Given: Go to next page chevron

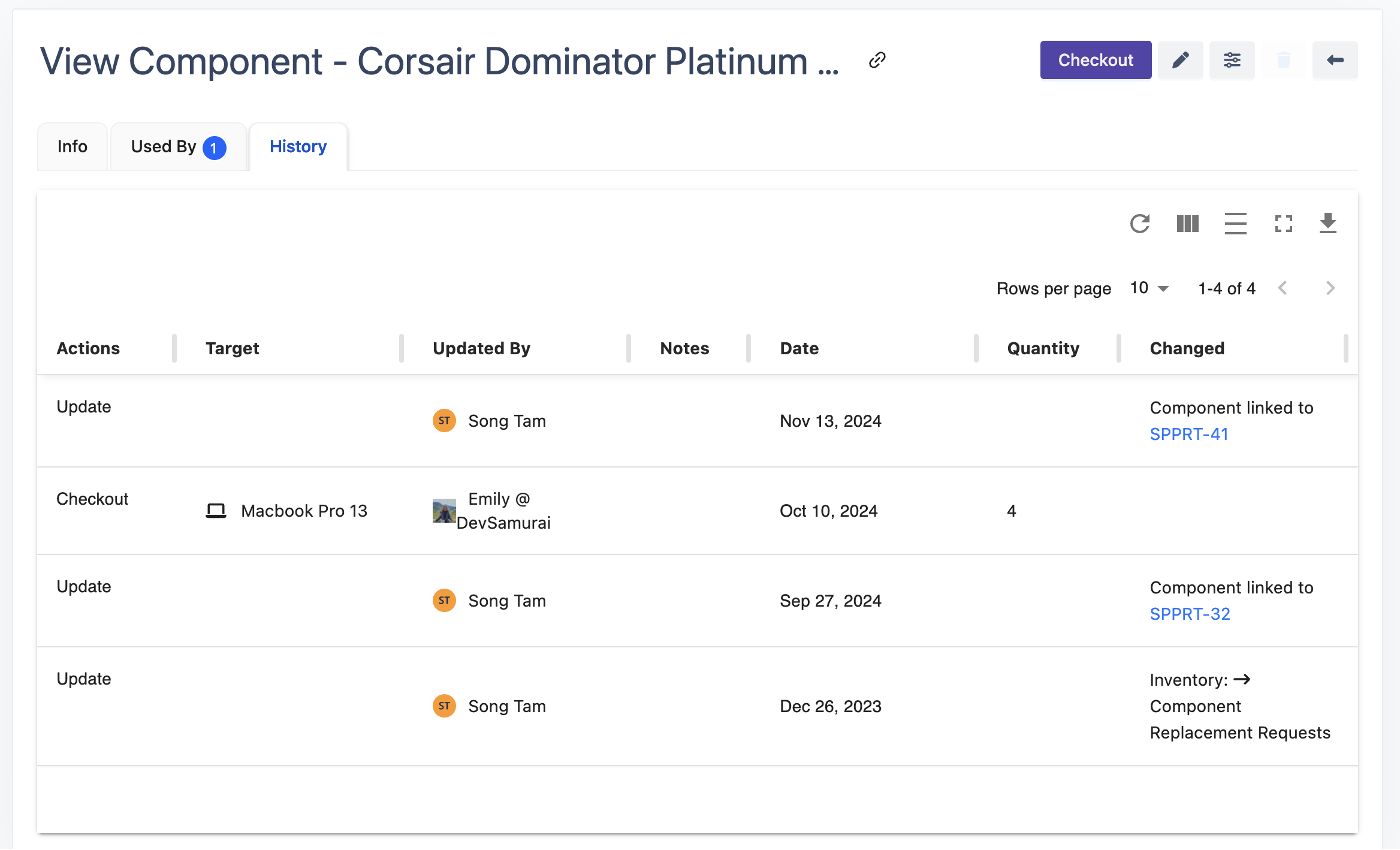Looking at the screenshot, I should coord(1330,288).
